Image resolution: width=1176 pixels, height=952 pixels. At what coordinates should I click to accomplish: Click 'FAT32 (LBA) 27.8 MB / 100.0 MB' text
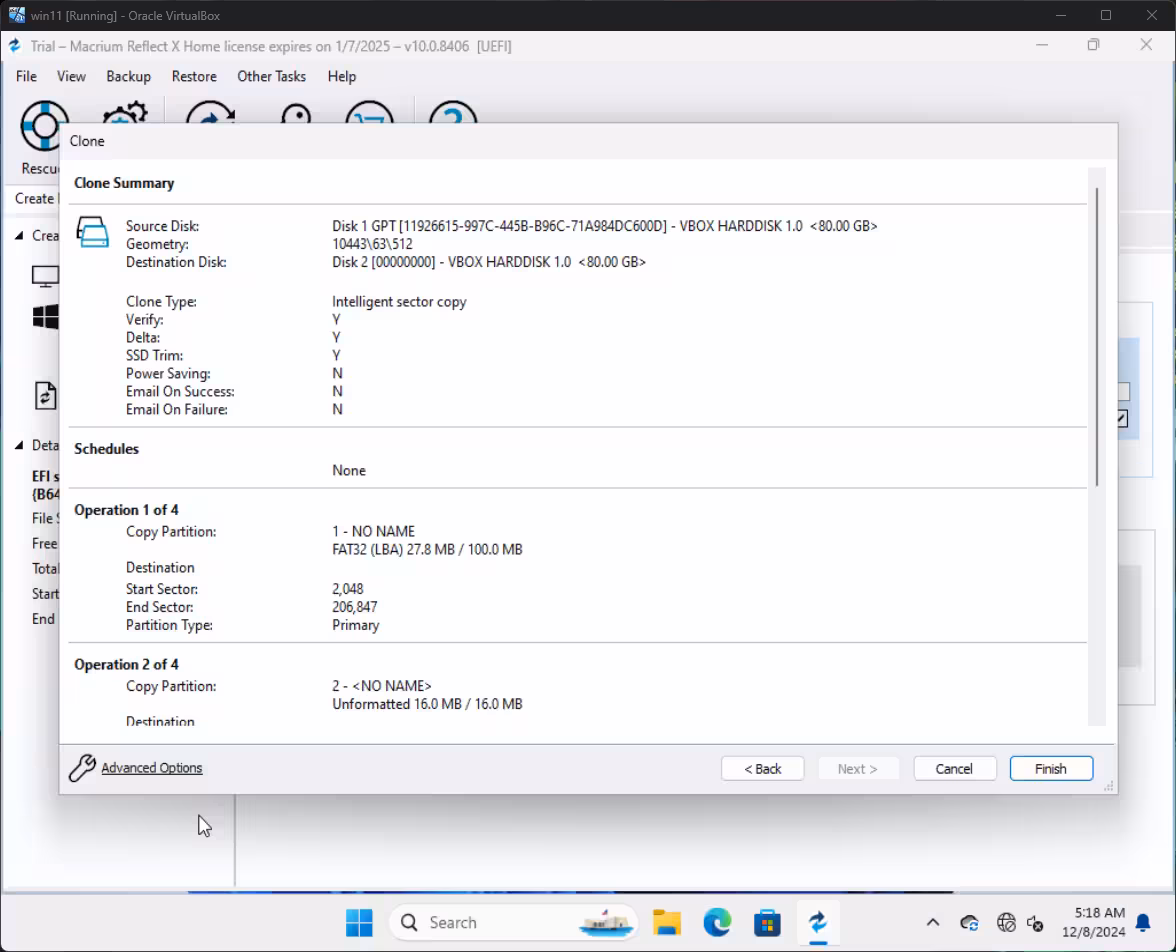coord(428,550)
